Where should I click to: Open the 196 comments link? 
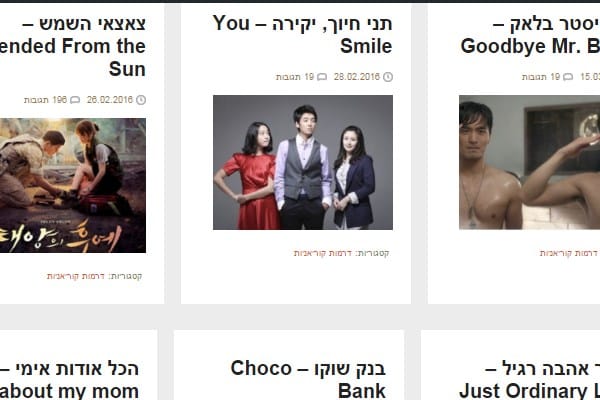point(46,100)
